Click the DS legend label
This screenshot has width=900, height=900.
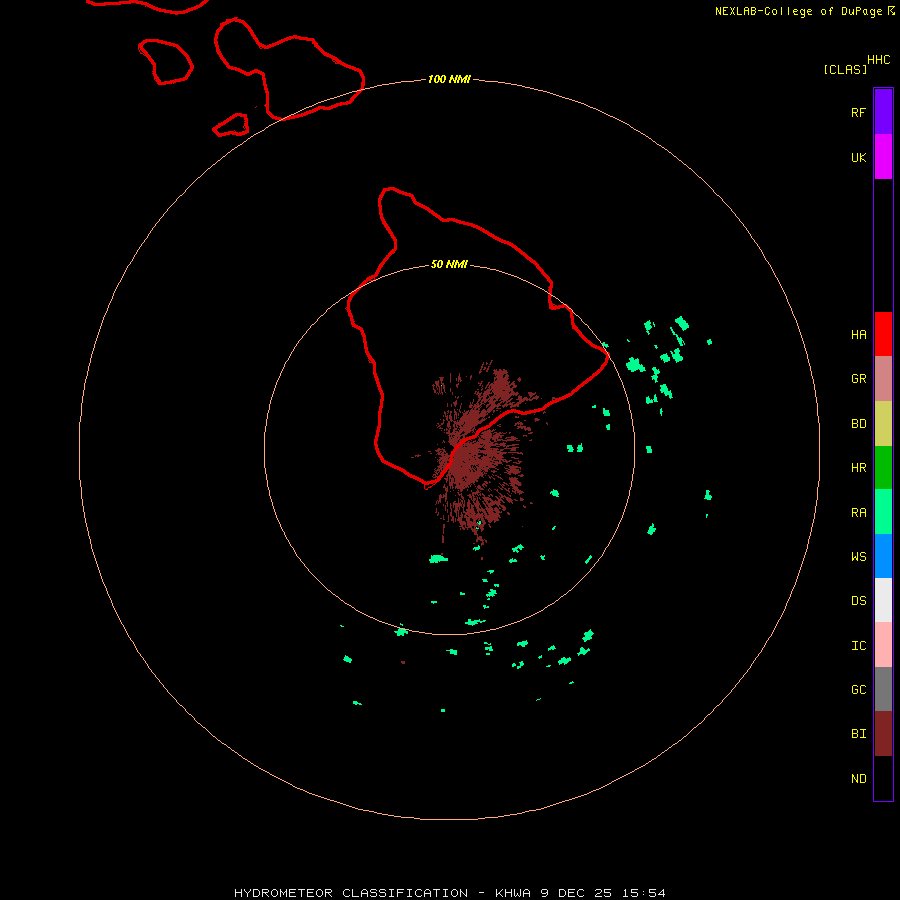(x=858, y=600)
